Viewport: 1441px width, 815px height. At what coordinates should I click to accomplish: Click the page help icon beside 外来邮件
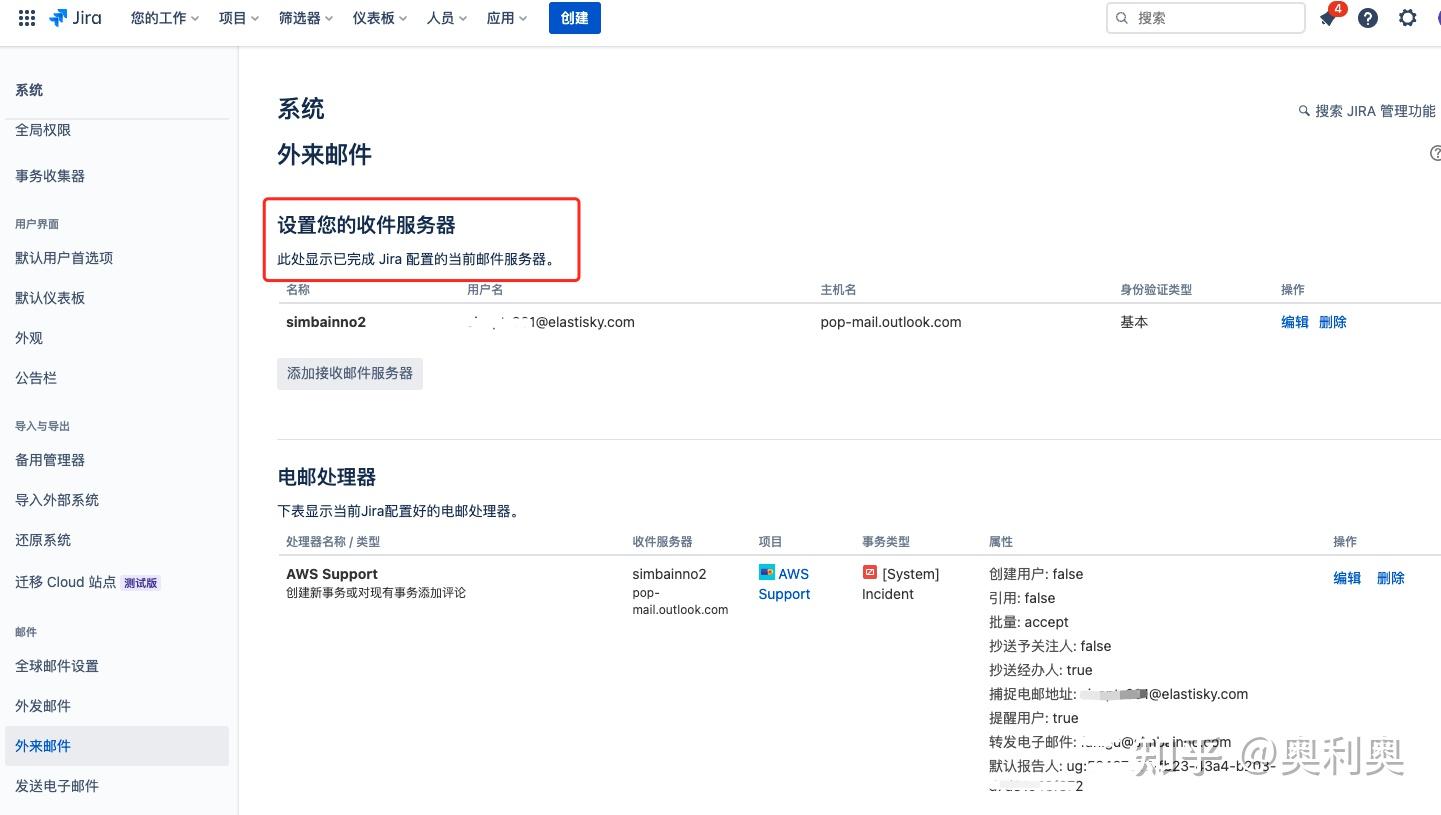point(1435,153)
